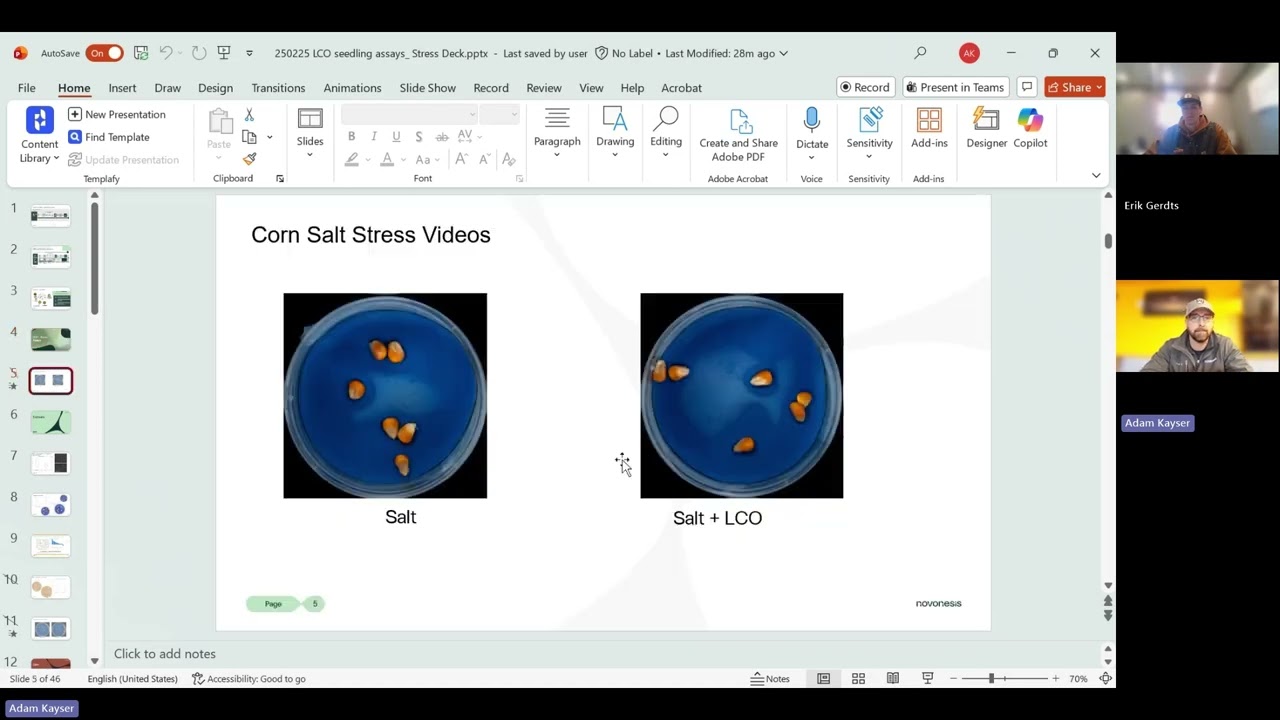The width and height of the screenshot is (1280, 720).
Task: Click Present in Teams button
Action: click(954, 87)
